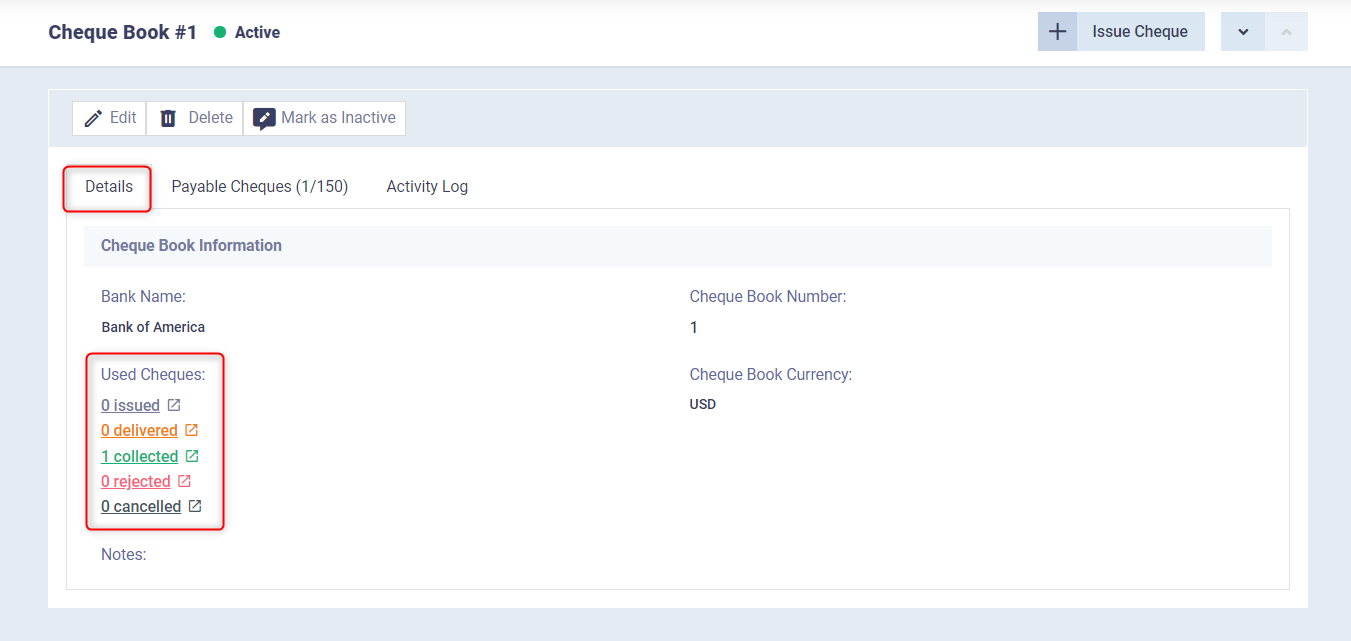
Task: Open the 1 collected cheques link
Action: point(140,456)
